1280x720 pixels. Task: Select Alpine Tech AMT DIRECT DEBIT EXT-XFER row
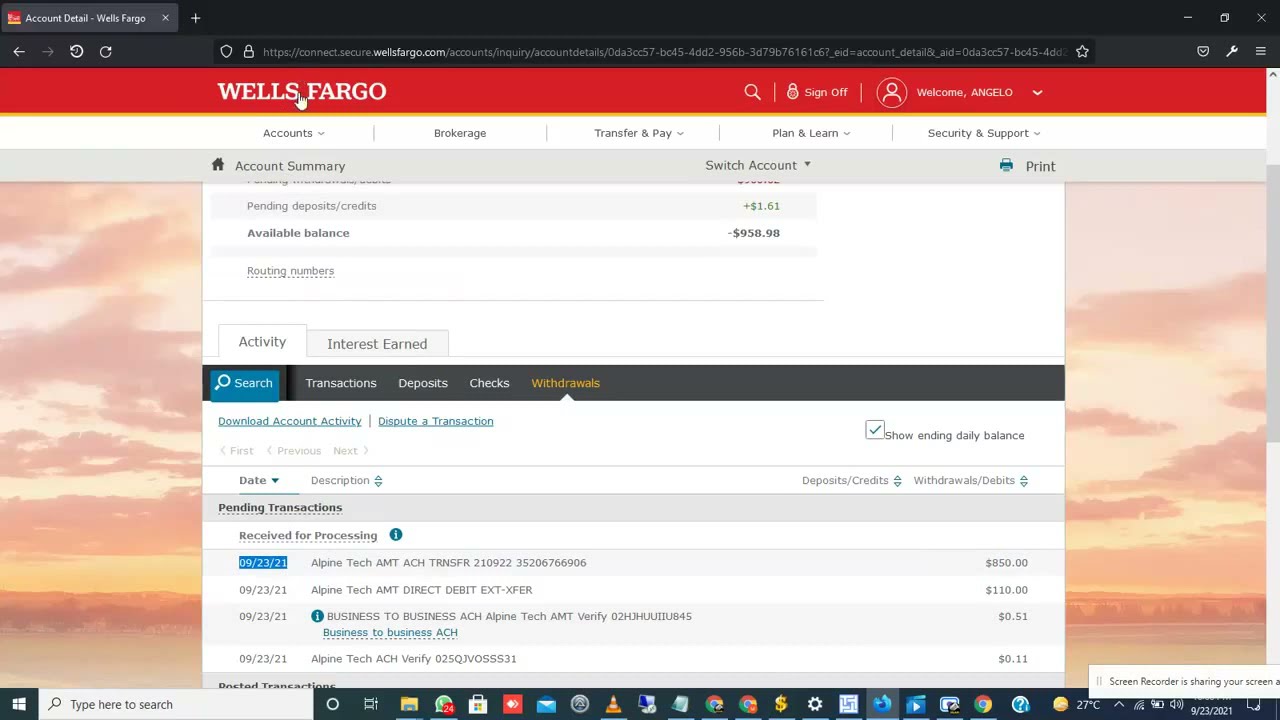pos(633,590)
